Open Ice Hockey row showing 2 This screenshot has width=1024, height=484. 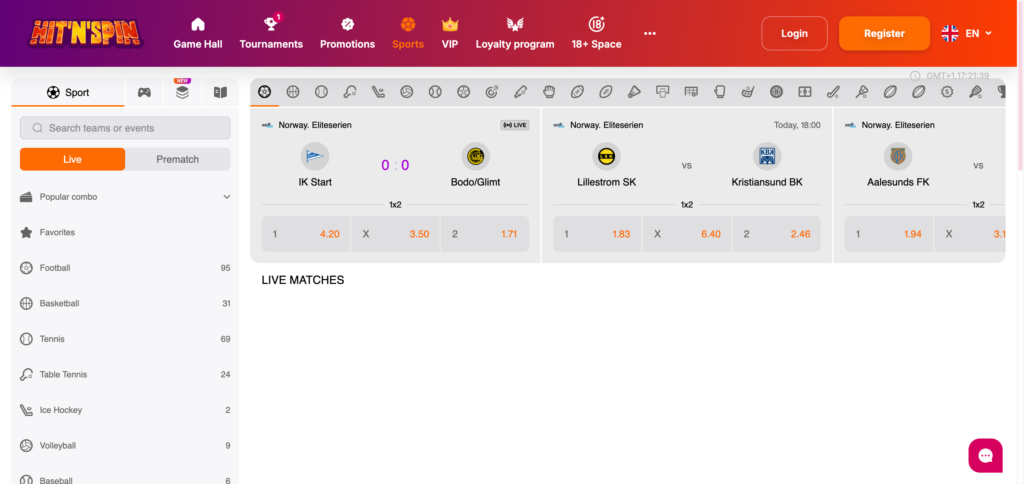click(x=125, y=410)
